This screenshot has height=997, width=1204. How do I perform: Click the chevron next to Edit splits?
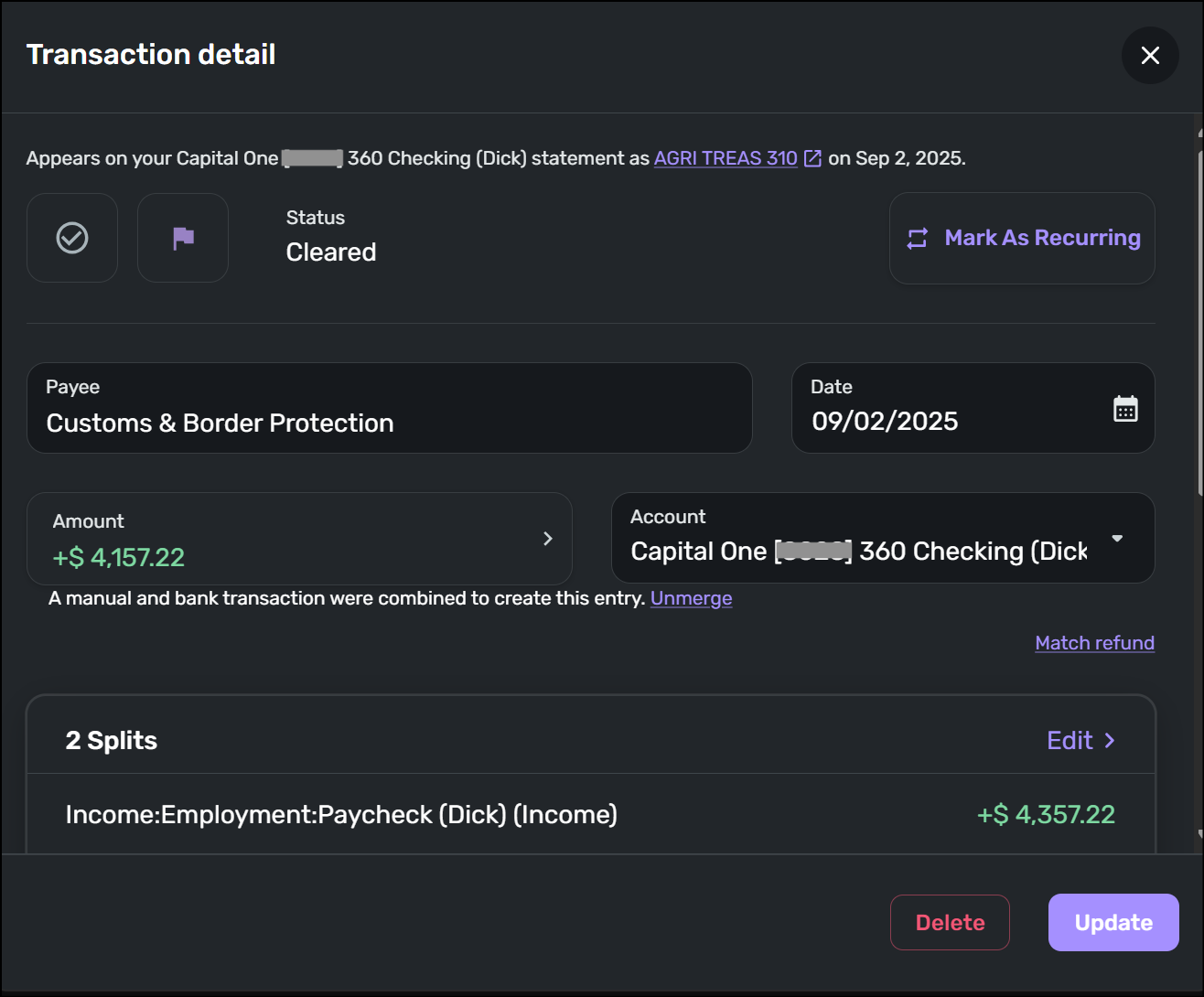(1110, 741)
